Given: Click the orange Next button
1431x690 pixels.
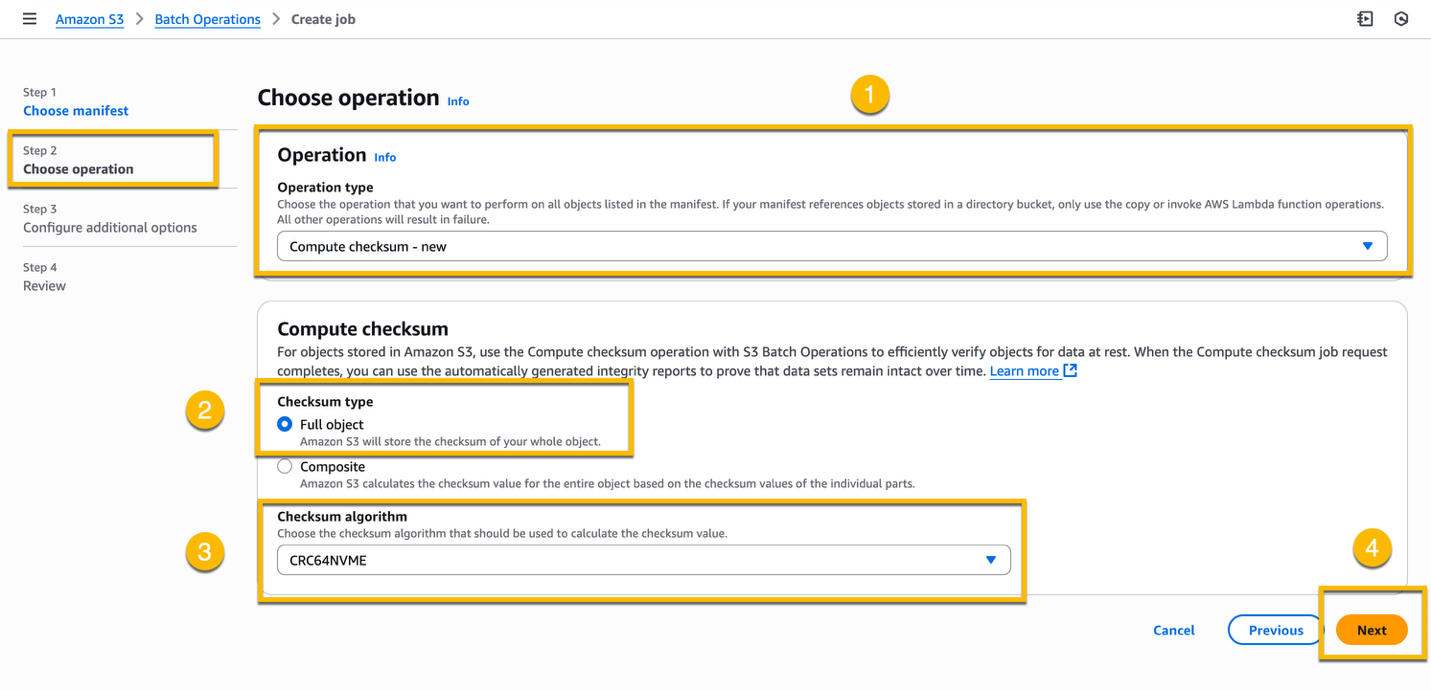Looking at the screenshot, I should tap(1372, 630).
